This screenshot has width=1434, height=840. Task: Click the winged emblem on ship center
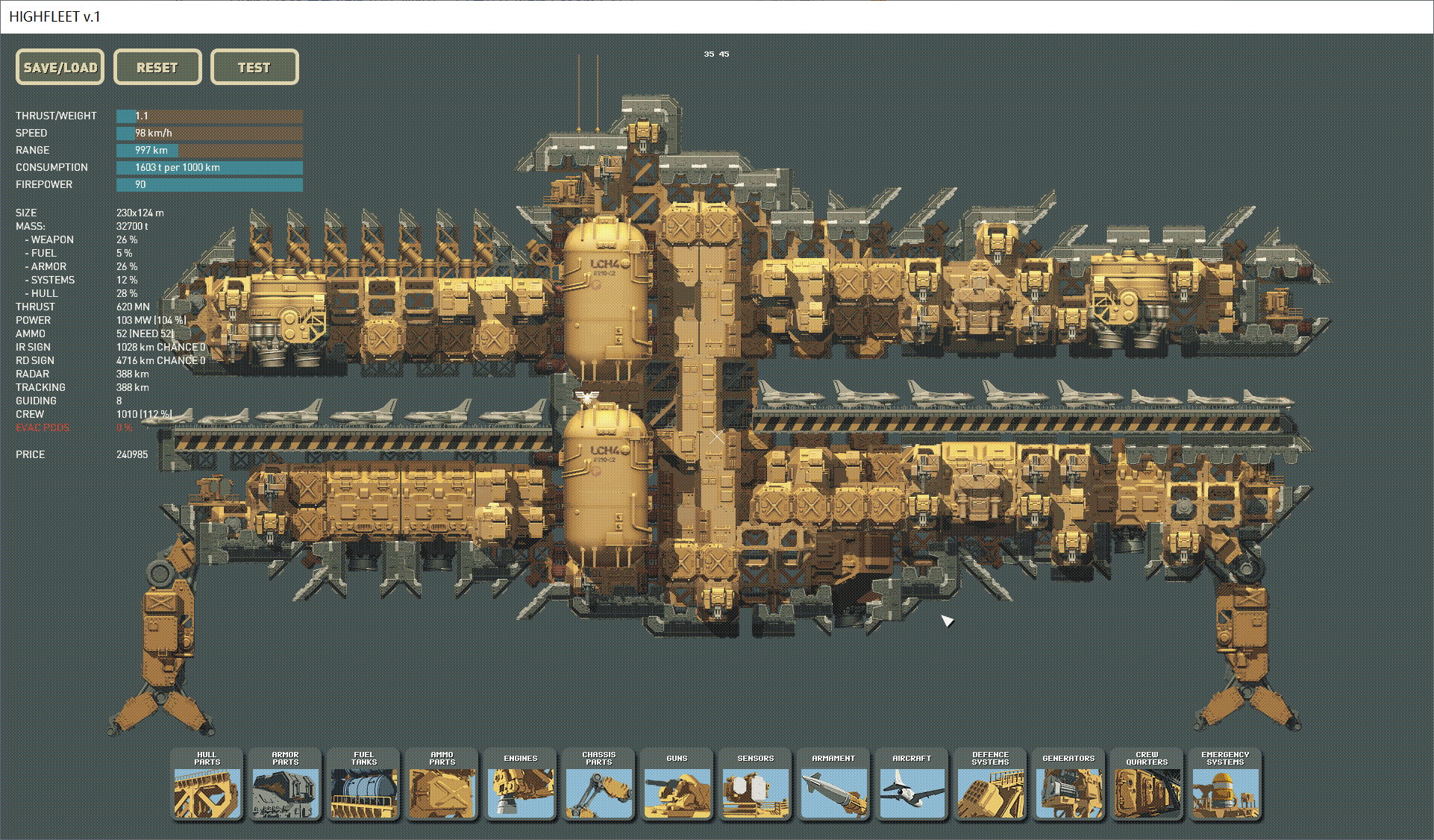pyautogui.click(x=587, y=395)
